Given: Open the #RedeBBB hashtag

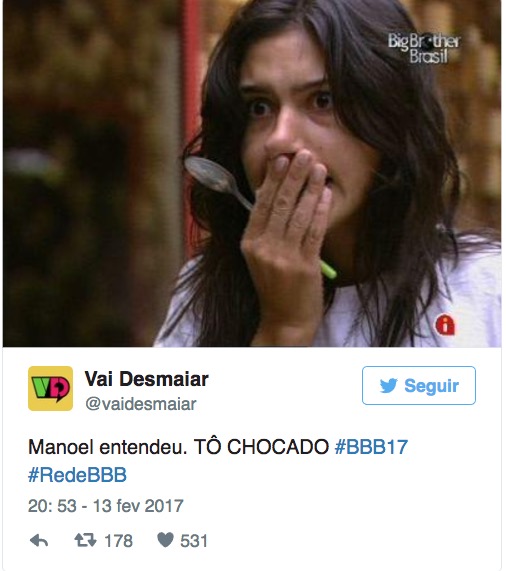Looking at the screenshot, I should pos(78,475).
